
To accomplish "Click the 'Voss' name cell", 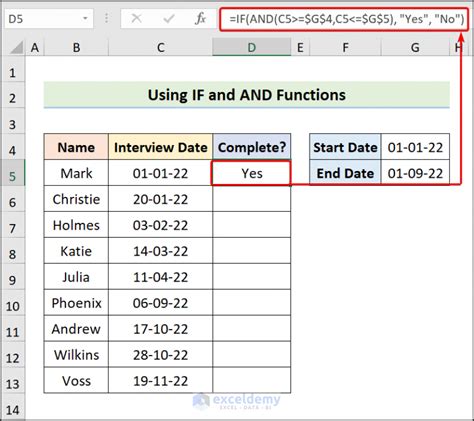I will point(76,381).
